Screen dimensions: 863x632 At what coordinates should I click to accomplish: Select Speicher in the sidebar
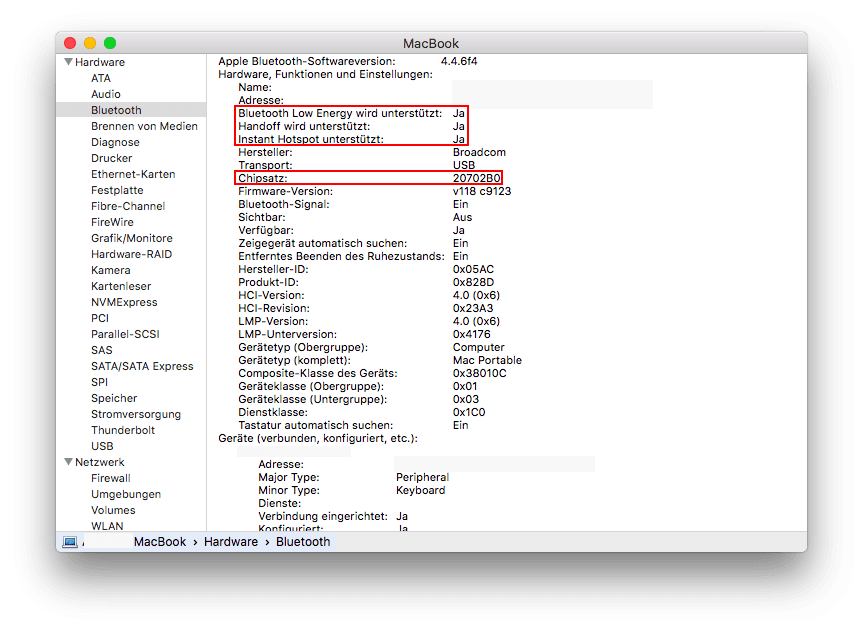114,397
